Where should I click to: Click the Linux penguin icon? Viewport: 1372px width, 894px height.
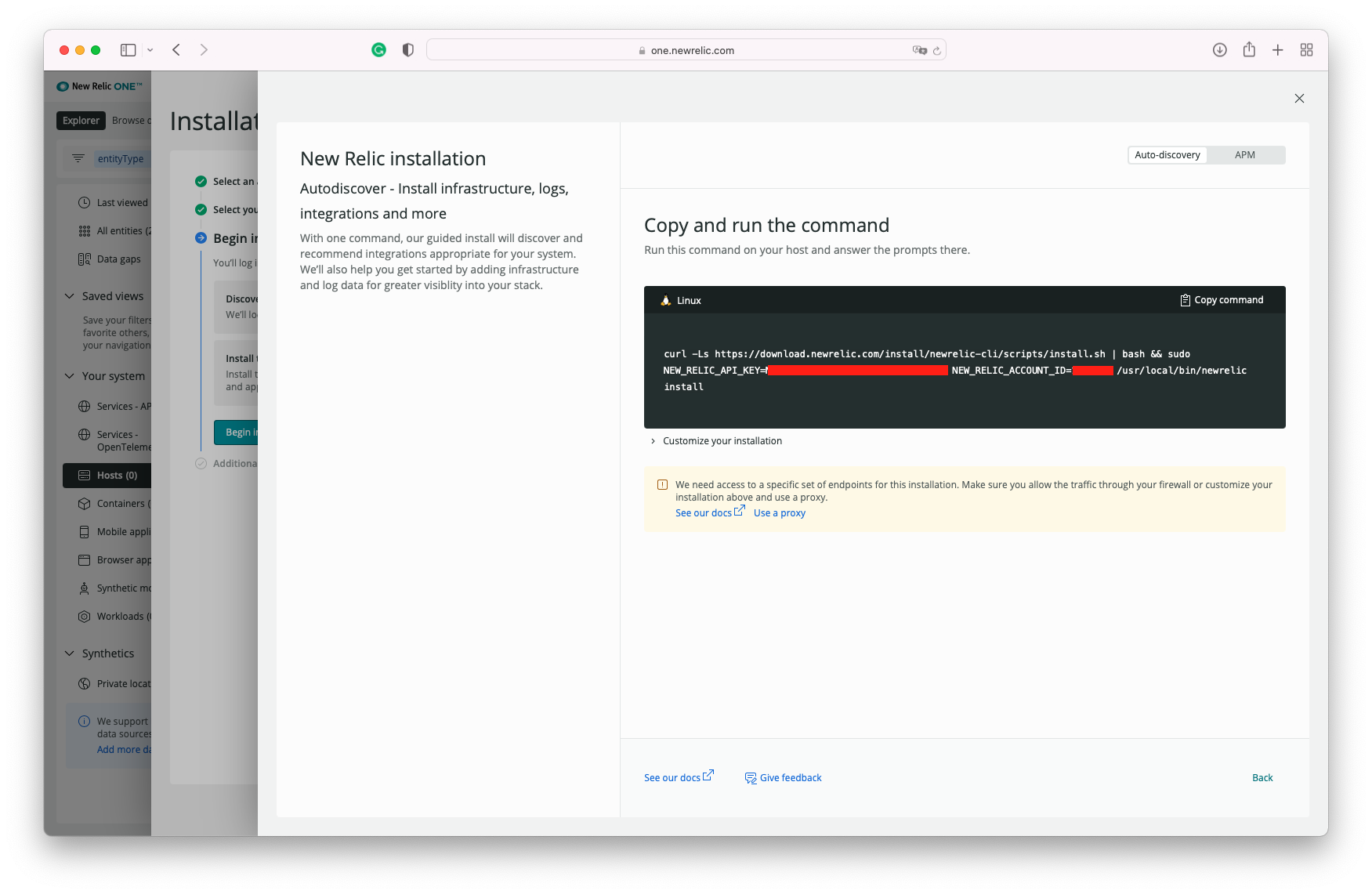[665, 300]
